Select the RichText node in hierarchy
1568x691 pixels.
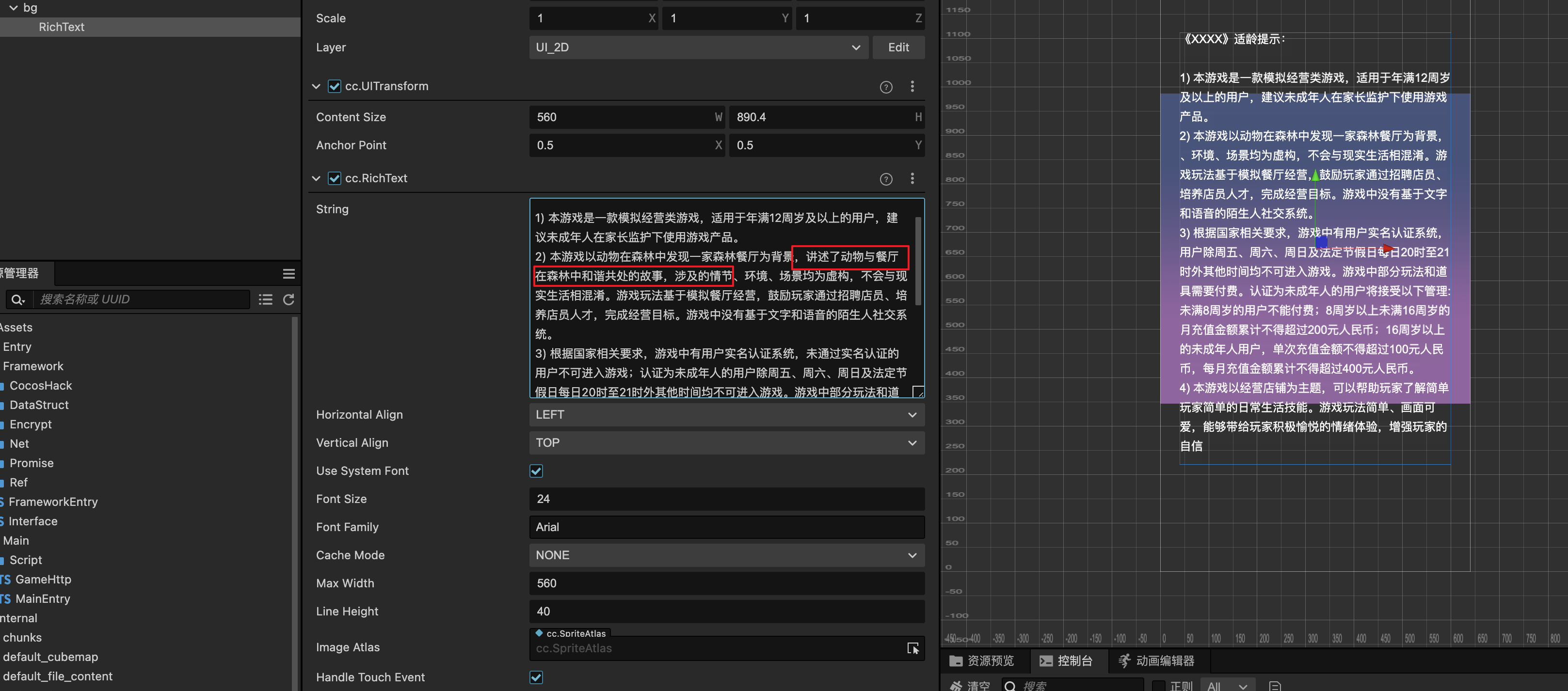[62, 27]
